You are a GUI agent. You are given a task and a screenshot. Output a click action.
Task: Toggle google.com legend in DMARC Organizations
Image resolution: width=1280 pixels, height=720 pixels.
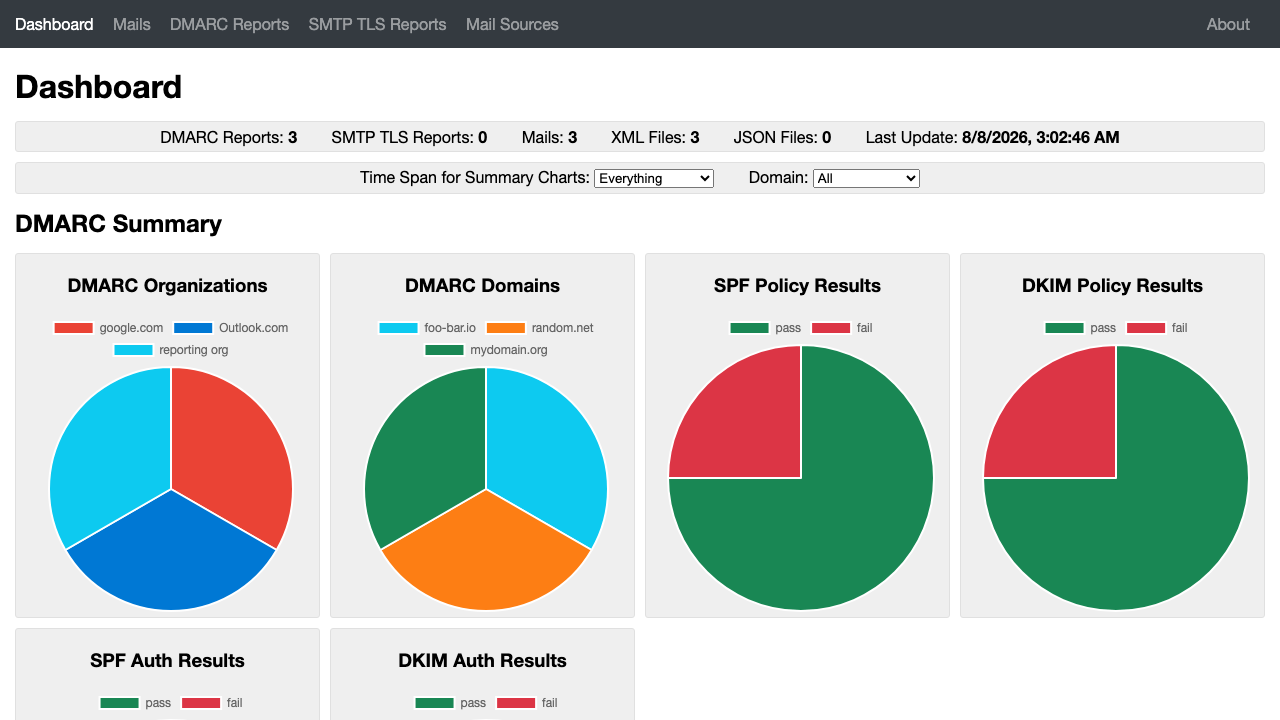[x=108, y=328]
